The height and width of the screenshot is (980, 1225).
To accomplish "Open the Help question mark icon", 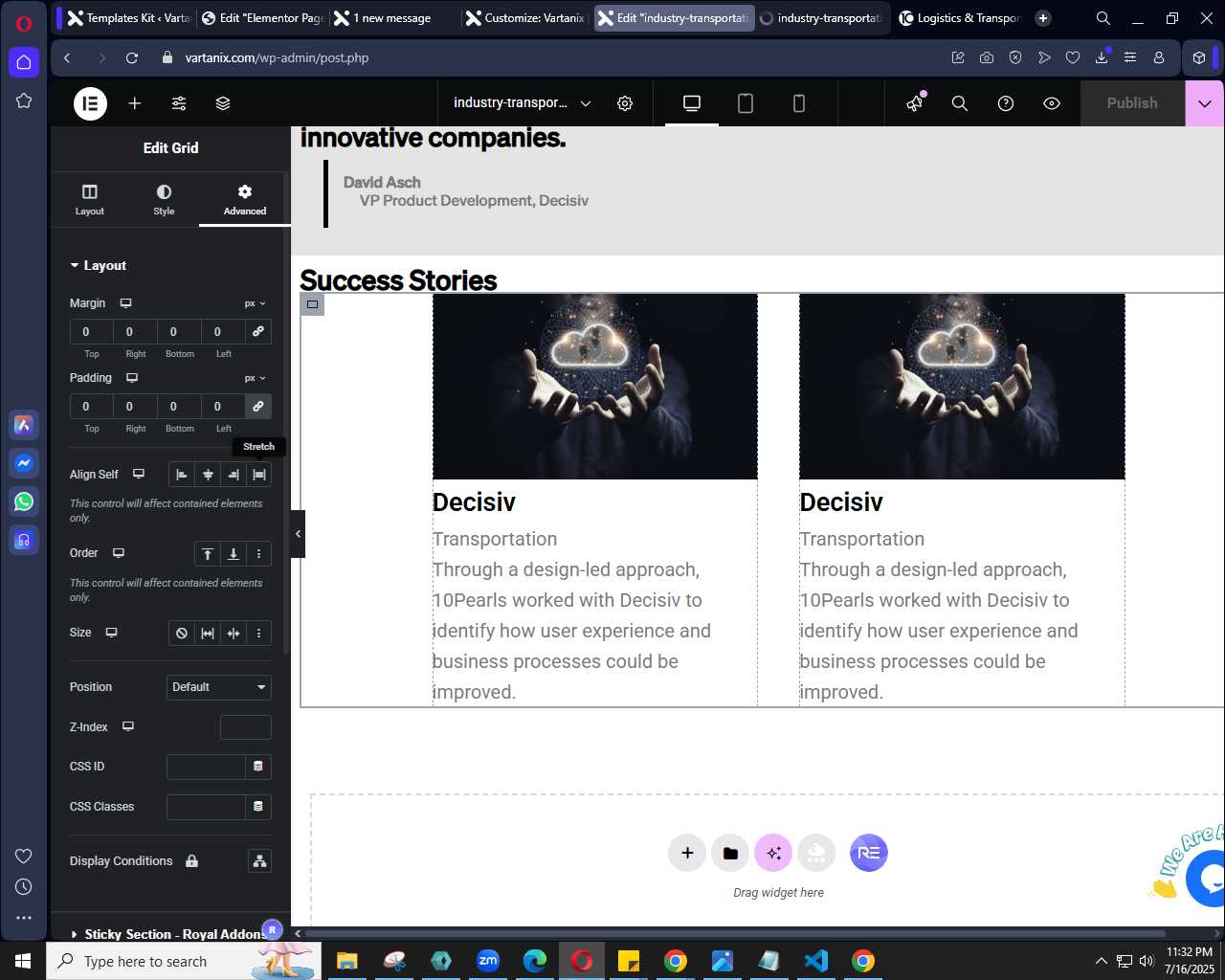I will 1006,103.
